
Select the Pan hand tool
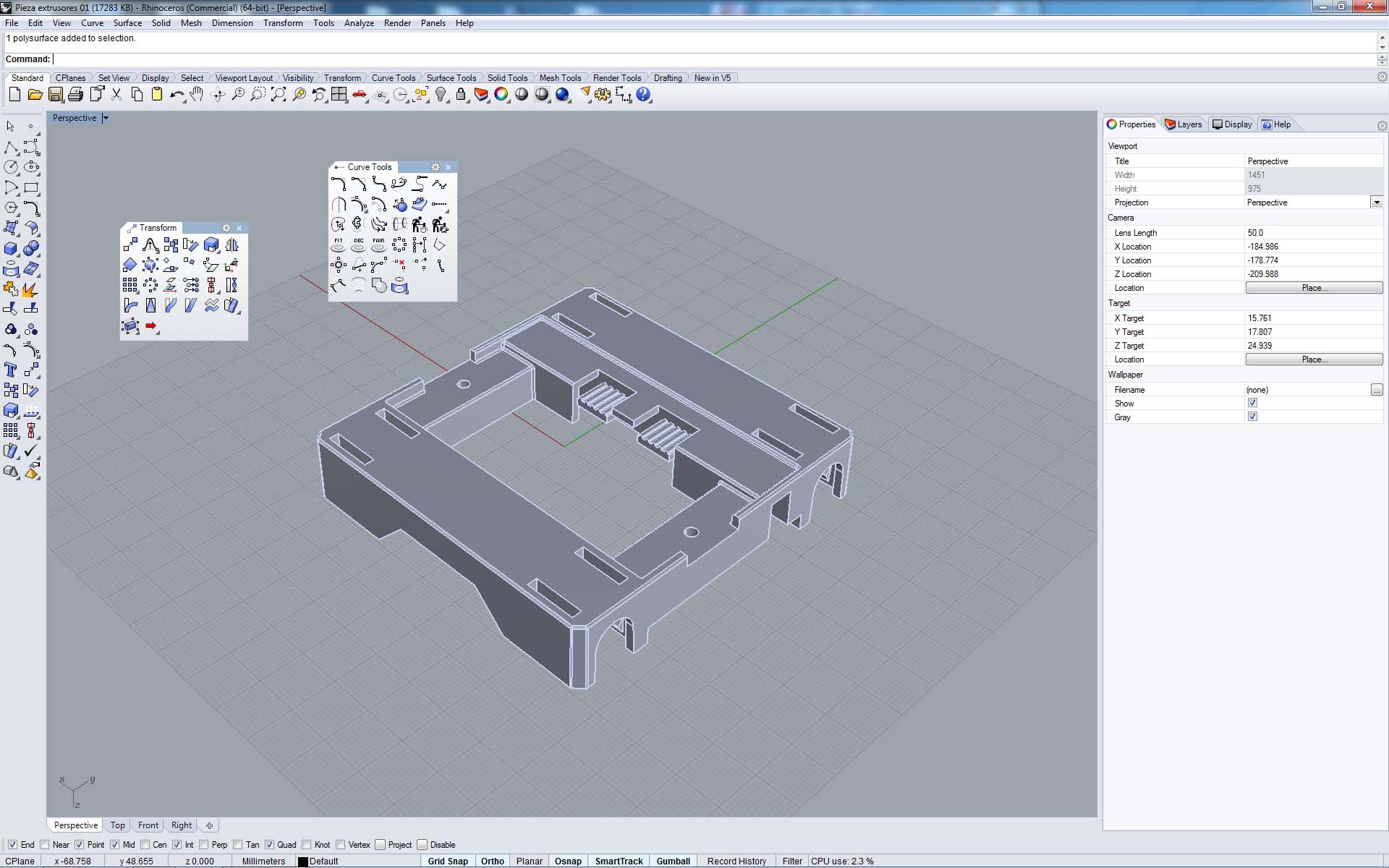(x=197, y=95)
